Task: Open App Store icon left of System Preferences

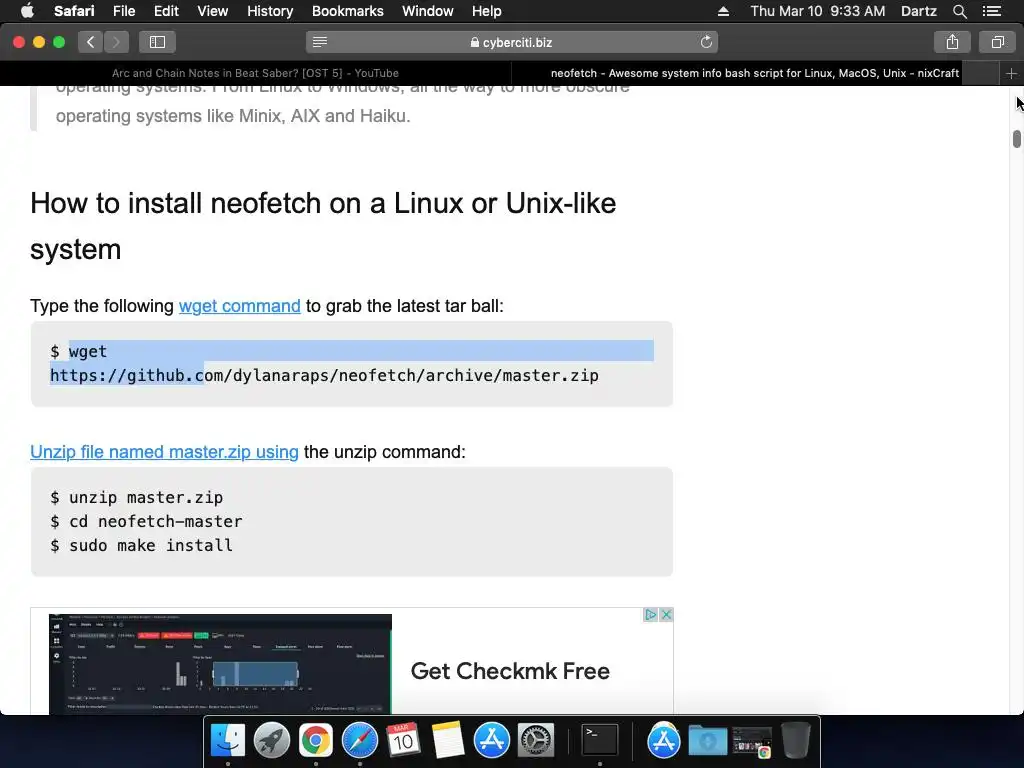Action: [492, 741]
